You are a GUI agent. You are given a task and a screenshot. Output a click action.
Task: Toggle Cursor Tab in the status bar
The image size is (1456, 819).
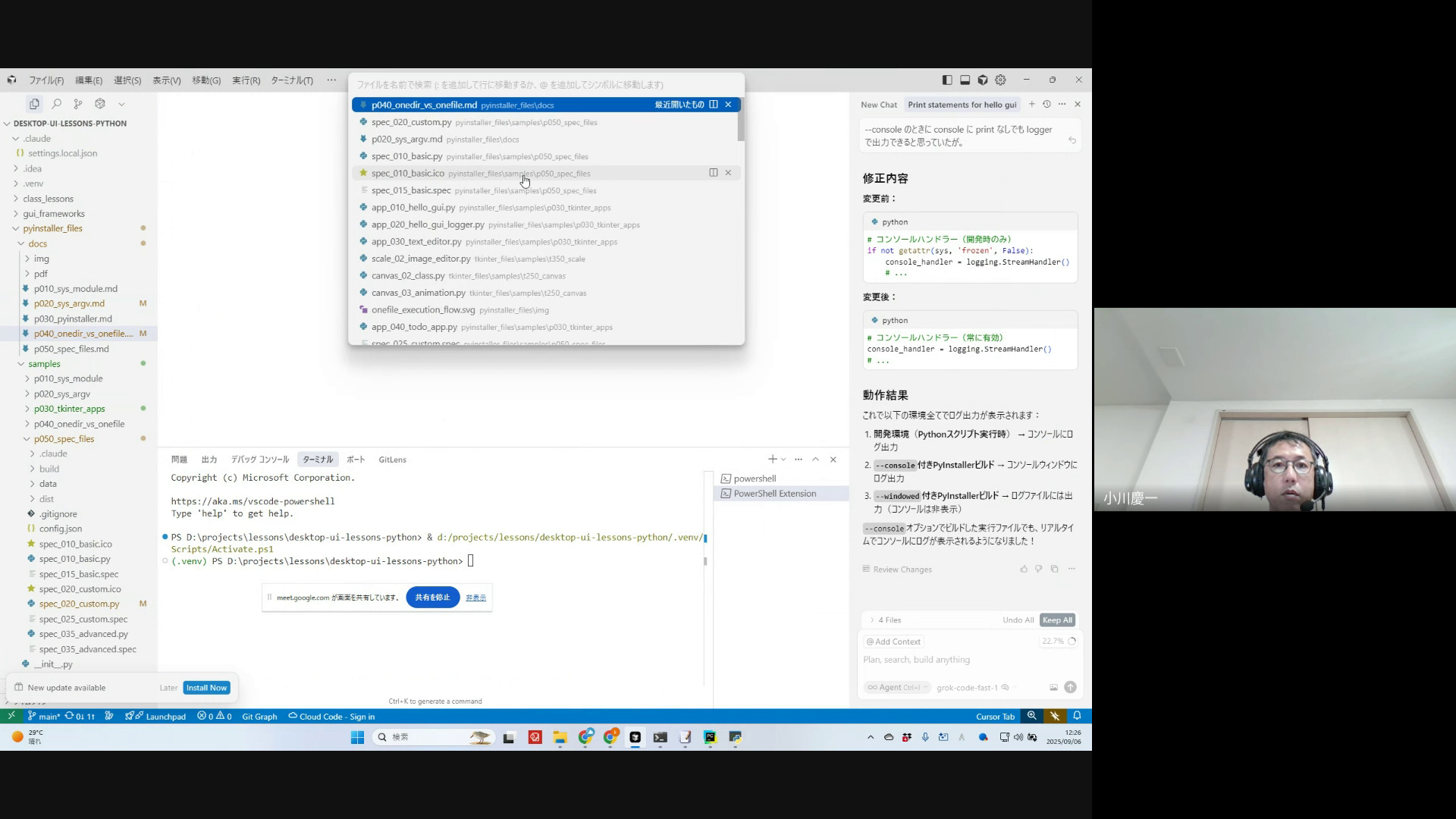995,717
